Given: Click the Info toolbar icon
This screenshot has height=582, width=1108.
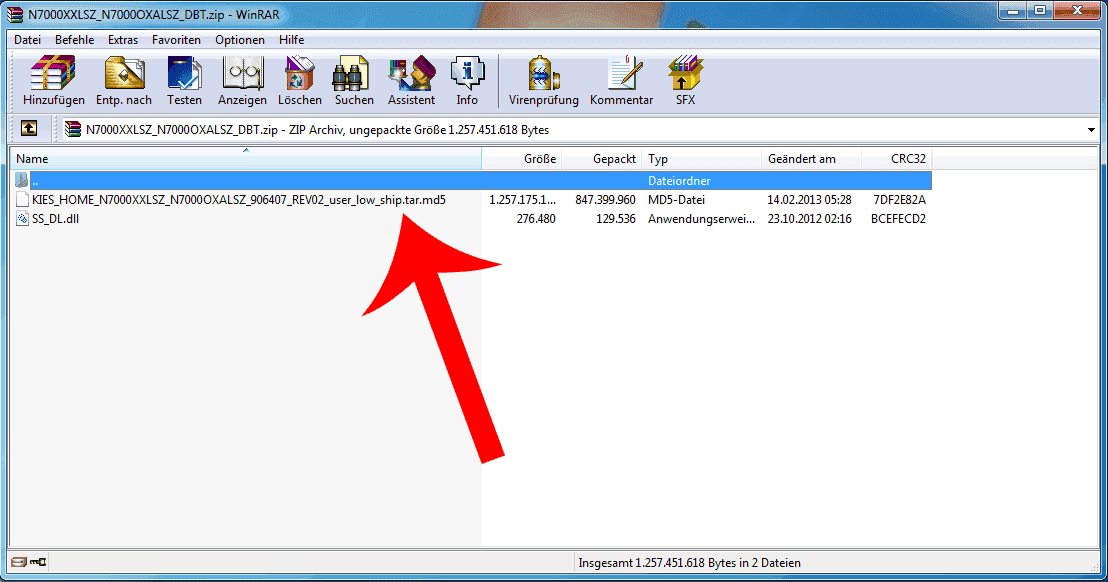Looking at the screenshot, I should 467,73.
